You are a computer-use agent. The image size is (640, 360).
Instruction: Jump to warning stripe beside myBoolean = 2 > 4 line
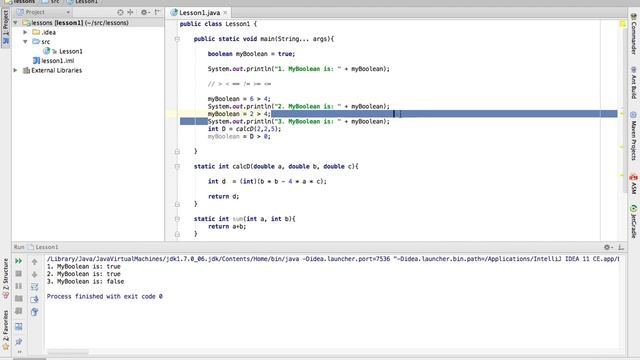click(x=622, y=114)
